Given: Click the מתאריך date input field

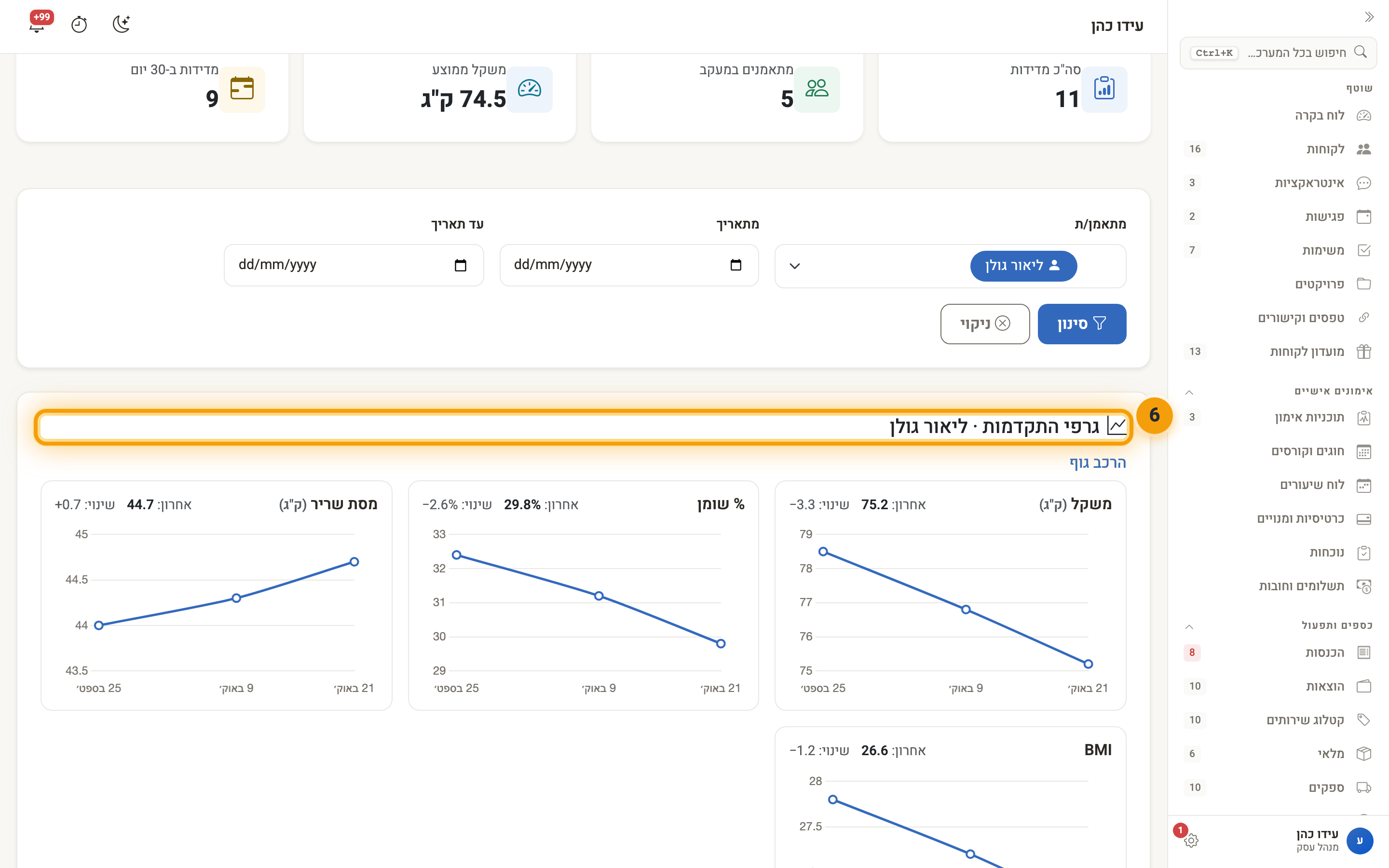Looking at the screenshot, I should click(x=629, y=265).
